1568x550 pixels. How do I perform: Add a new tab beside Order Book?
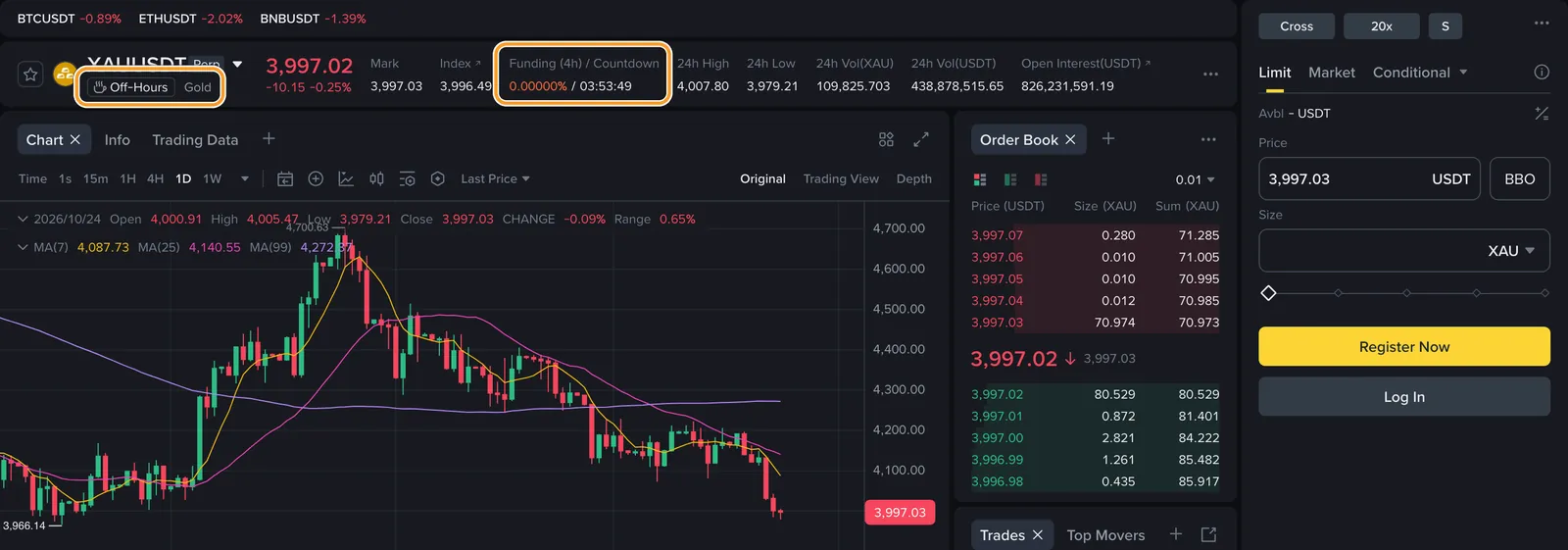coord(1108,139)
